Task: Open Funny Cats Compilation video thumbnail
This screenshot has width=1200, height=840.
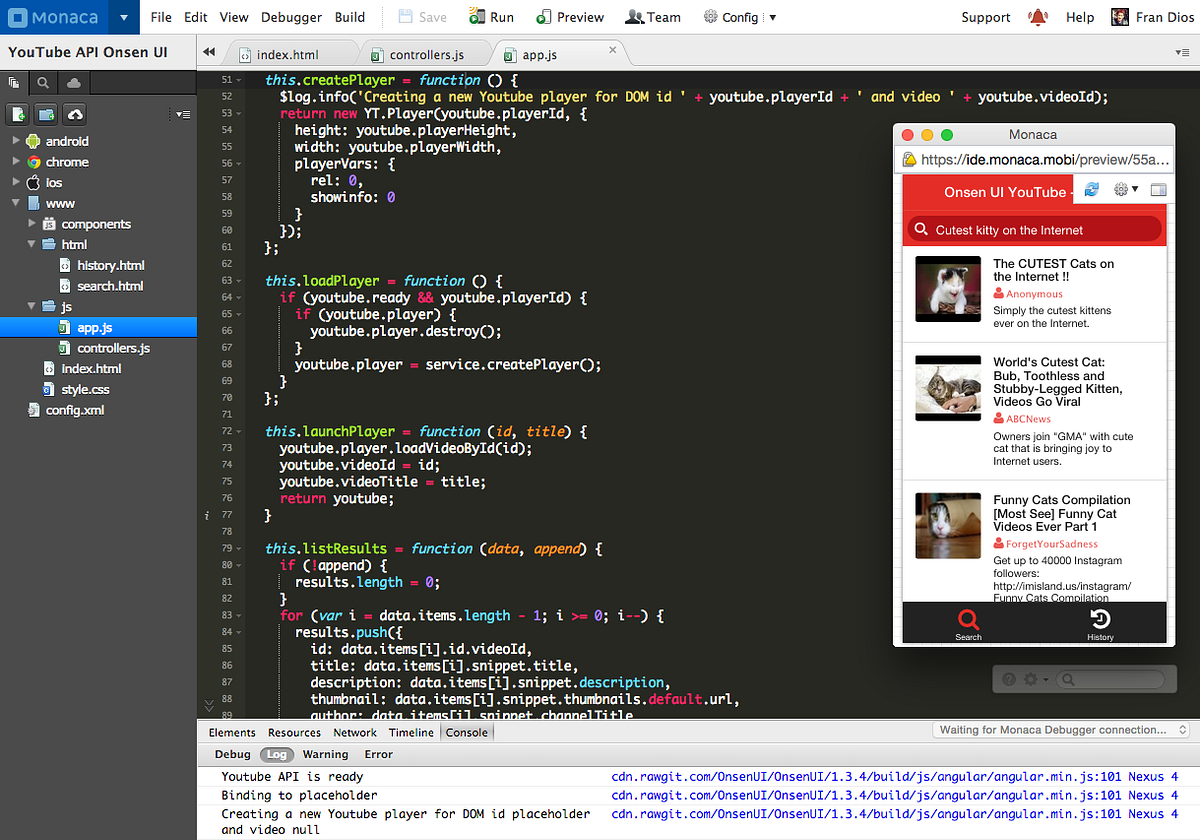Action: pyautogui.click(x=948, y=525)
